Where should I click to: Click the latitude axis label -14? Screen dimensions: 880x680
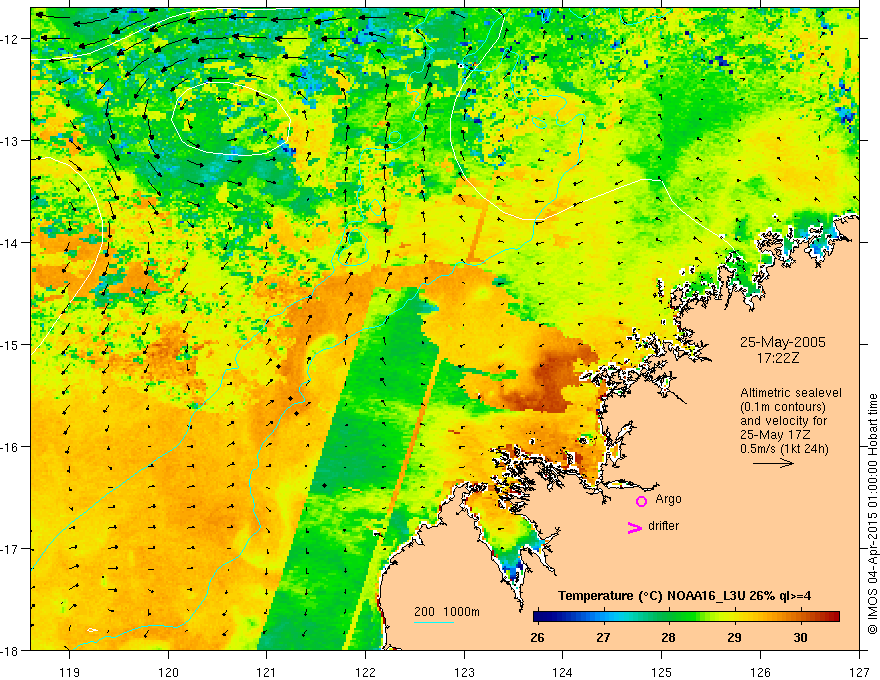pyautogui.click(x=10, y=243)
